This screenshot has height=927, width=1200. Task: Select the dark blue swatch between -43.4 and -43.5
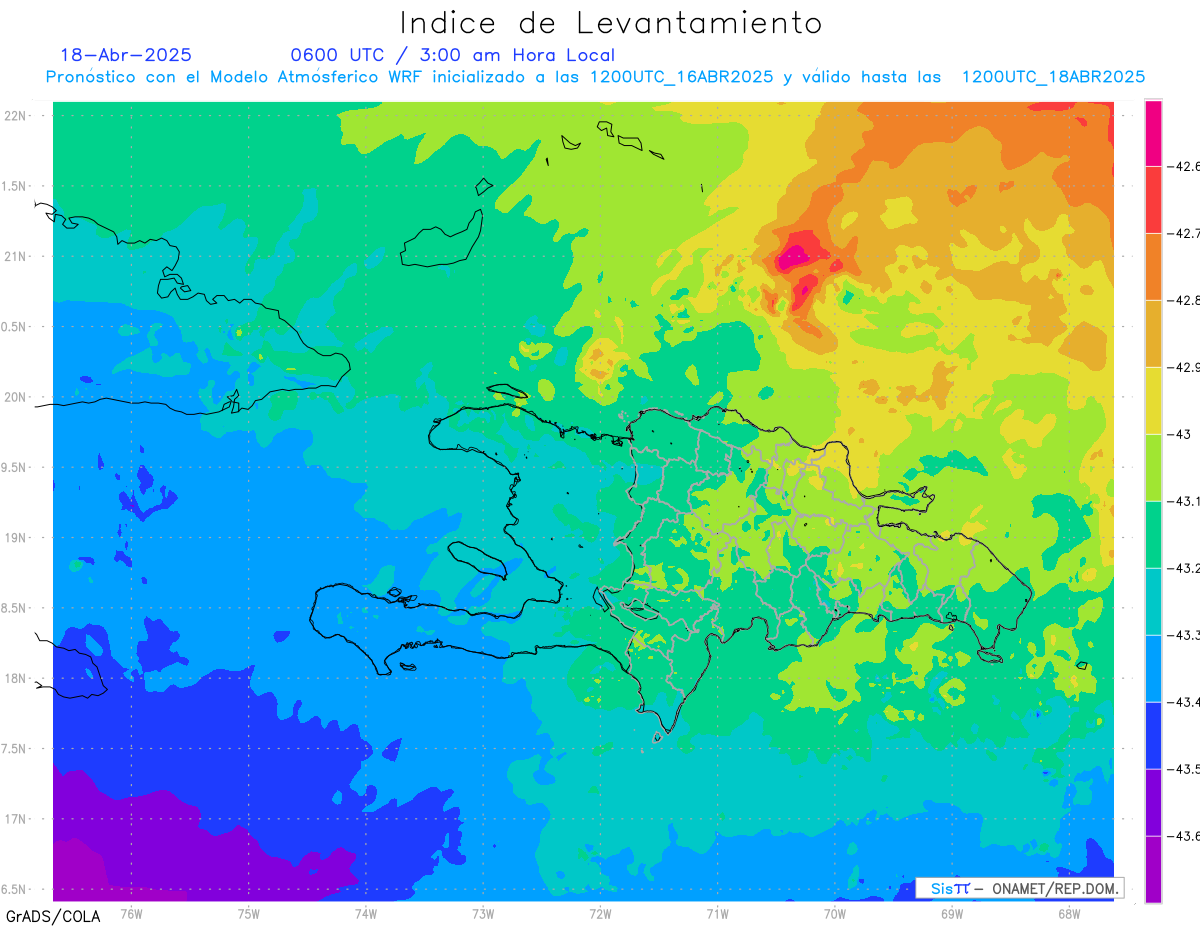(1153, 735)
